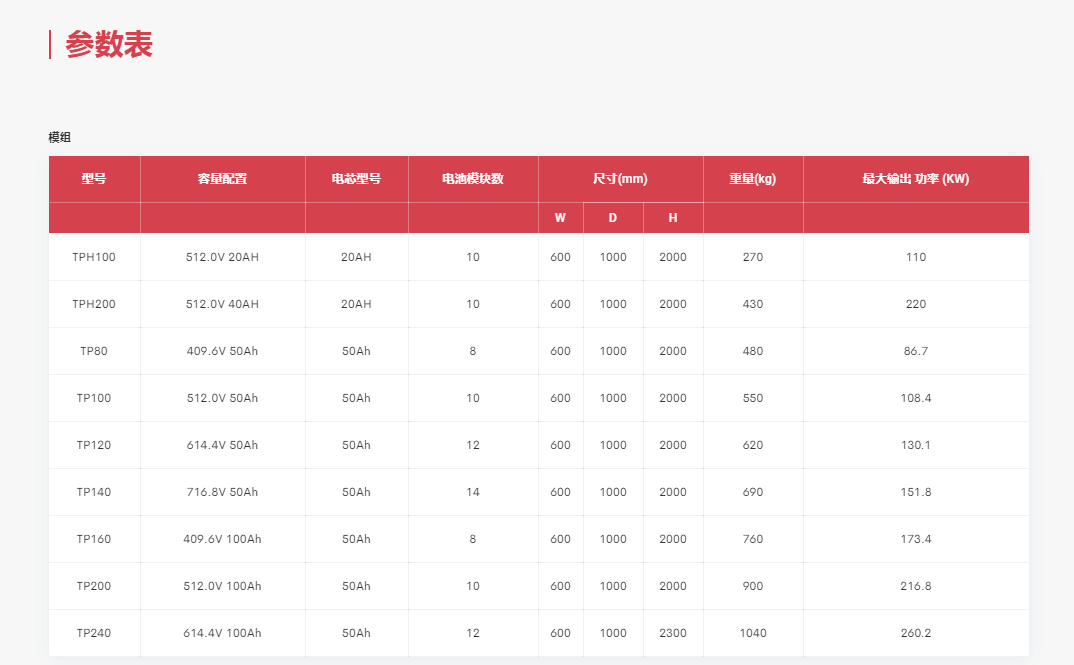Click the 409.6V 50Ah capacity cell
1074x665 pixels.
coord(223,351)
